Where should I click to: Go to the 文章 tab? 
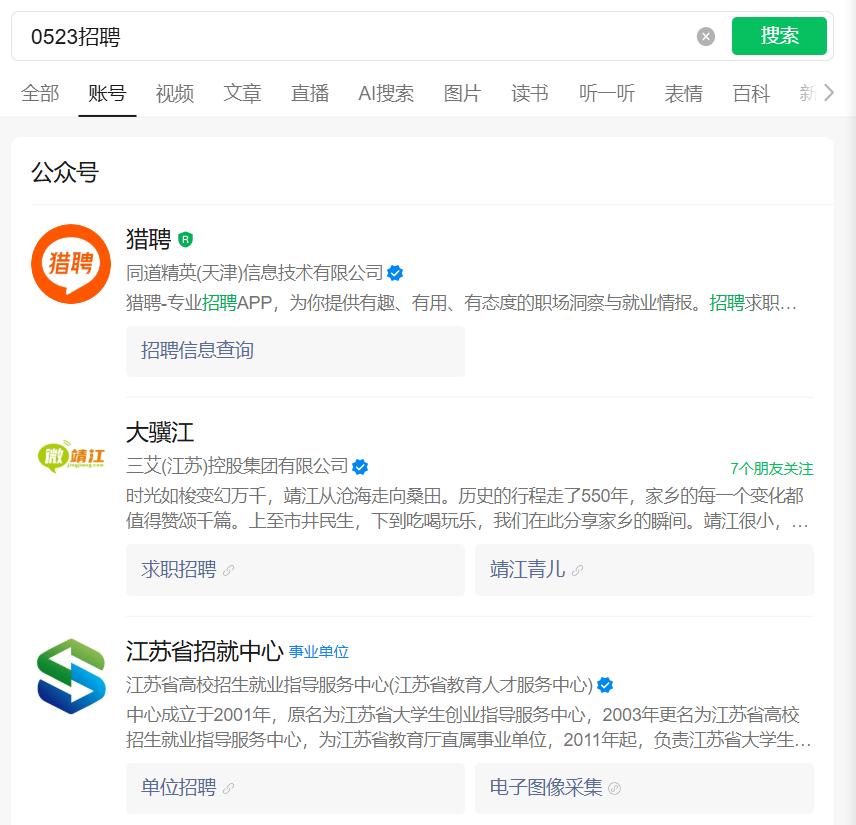pos(242,93)
